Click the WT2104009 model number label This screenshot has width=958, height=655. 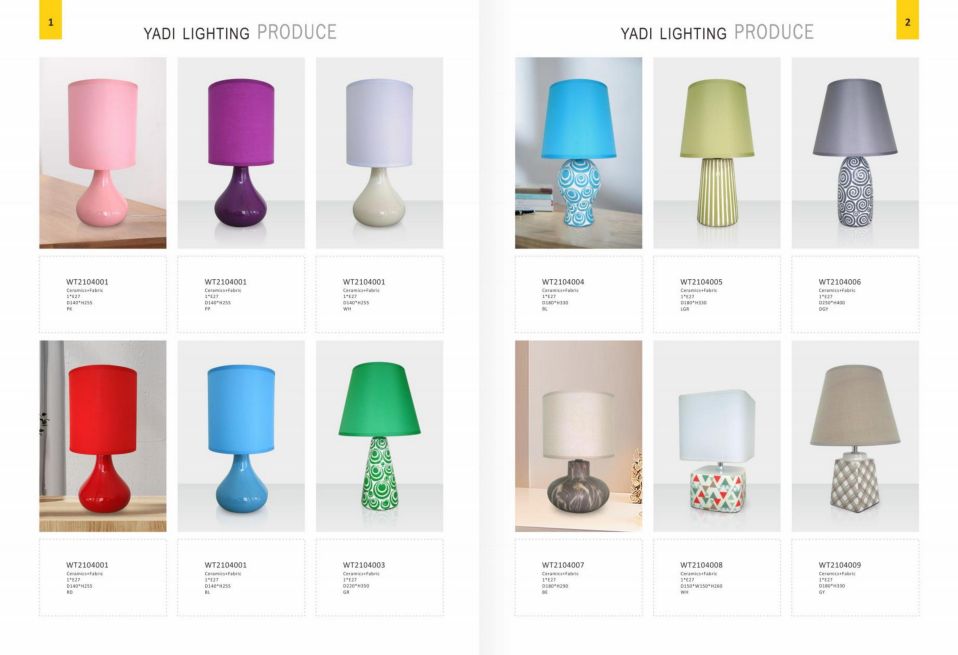pos(840,565)
